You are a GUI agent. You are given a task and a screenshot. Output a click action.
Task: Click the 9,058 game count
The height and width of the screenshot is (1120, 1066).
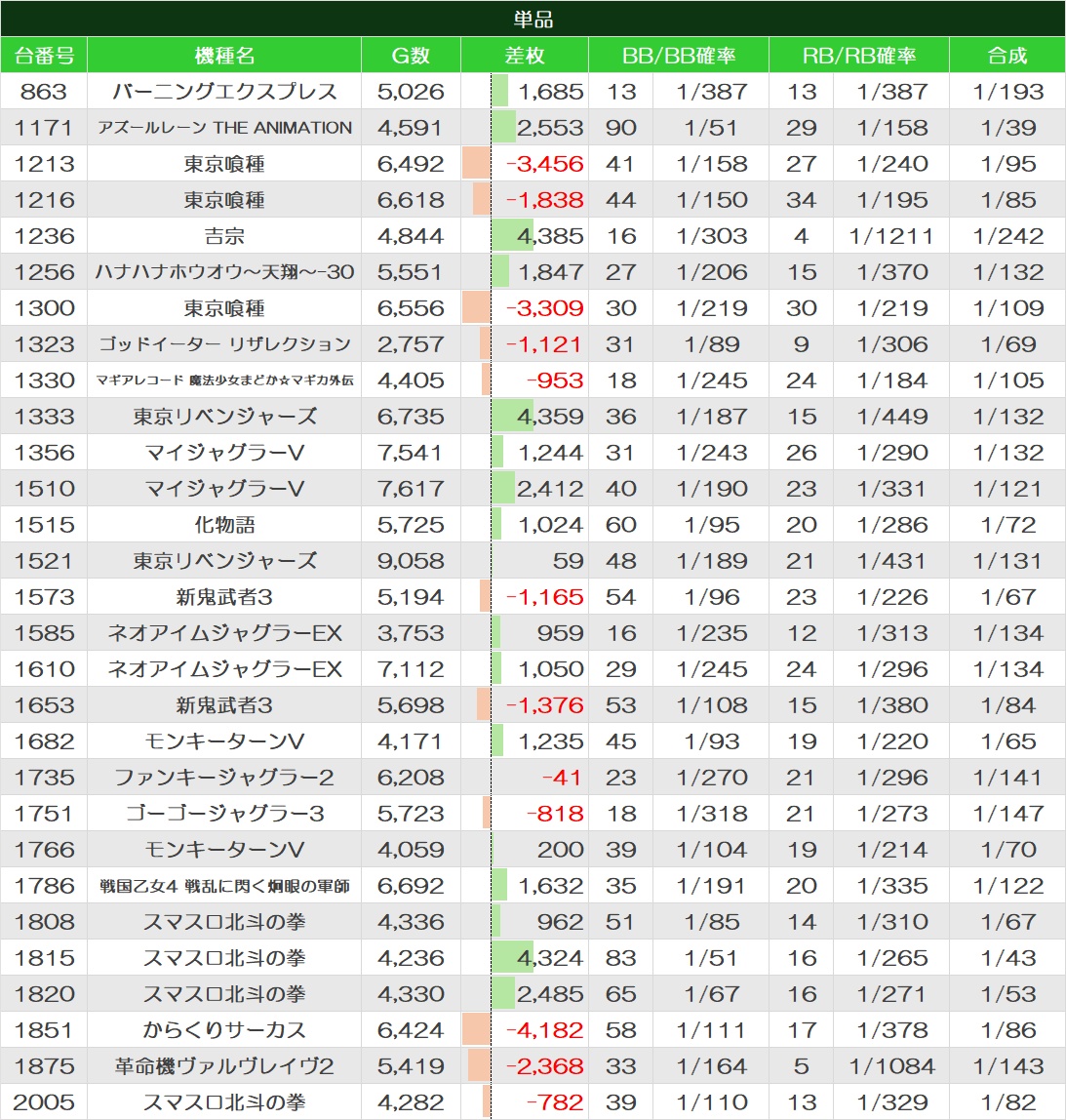[x=411, y=561]
